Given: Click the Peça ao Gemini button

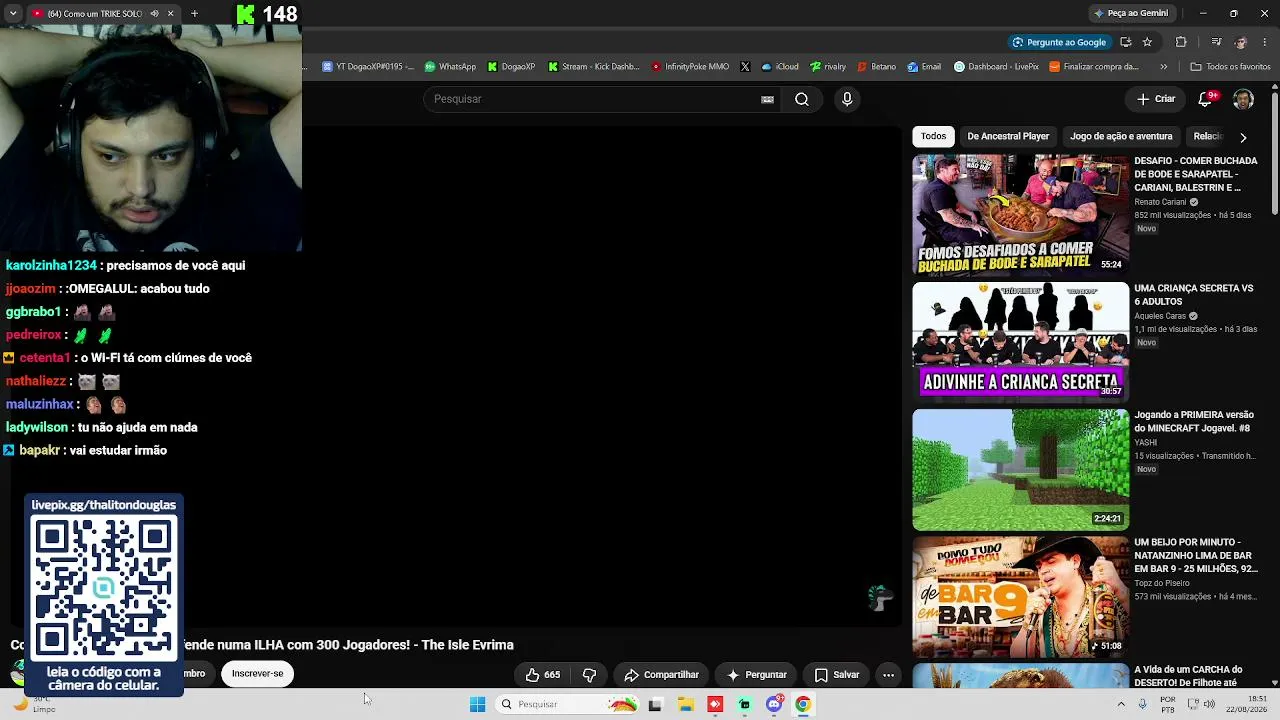Looking at the screenshot, I should tap(1130, 13).
